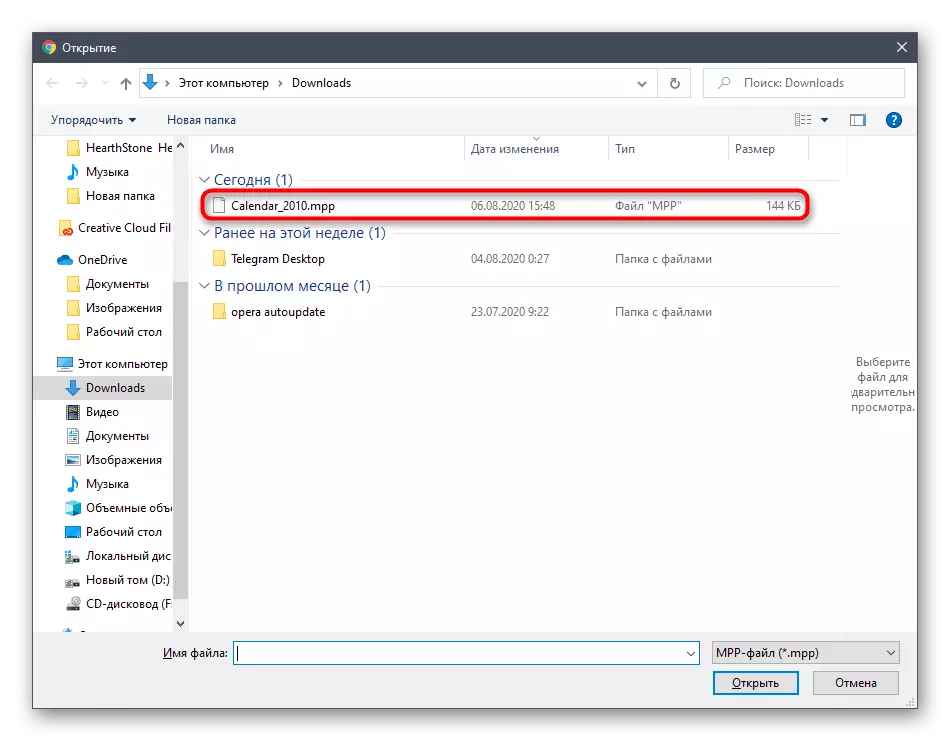Open the MPP-файл (*.mpp) type filter
Viewport: 950px width, 741px height.
click(805, 653)
